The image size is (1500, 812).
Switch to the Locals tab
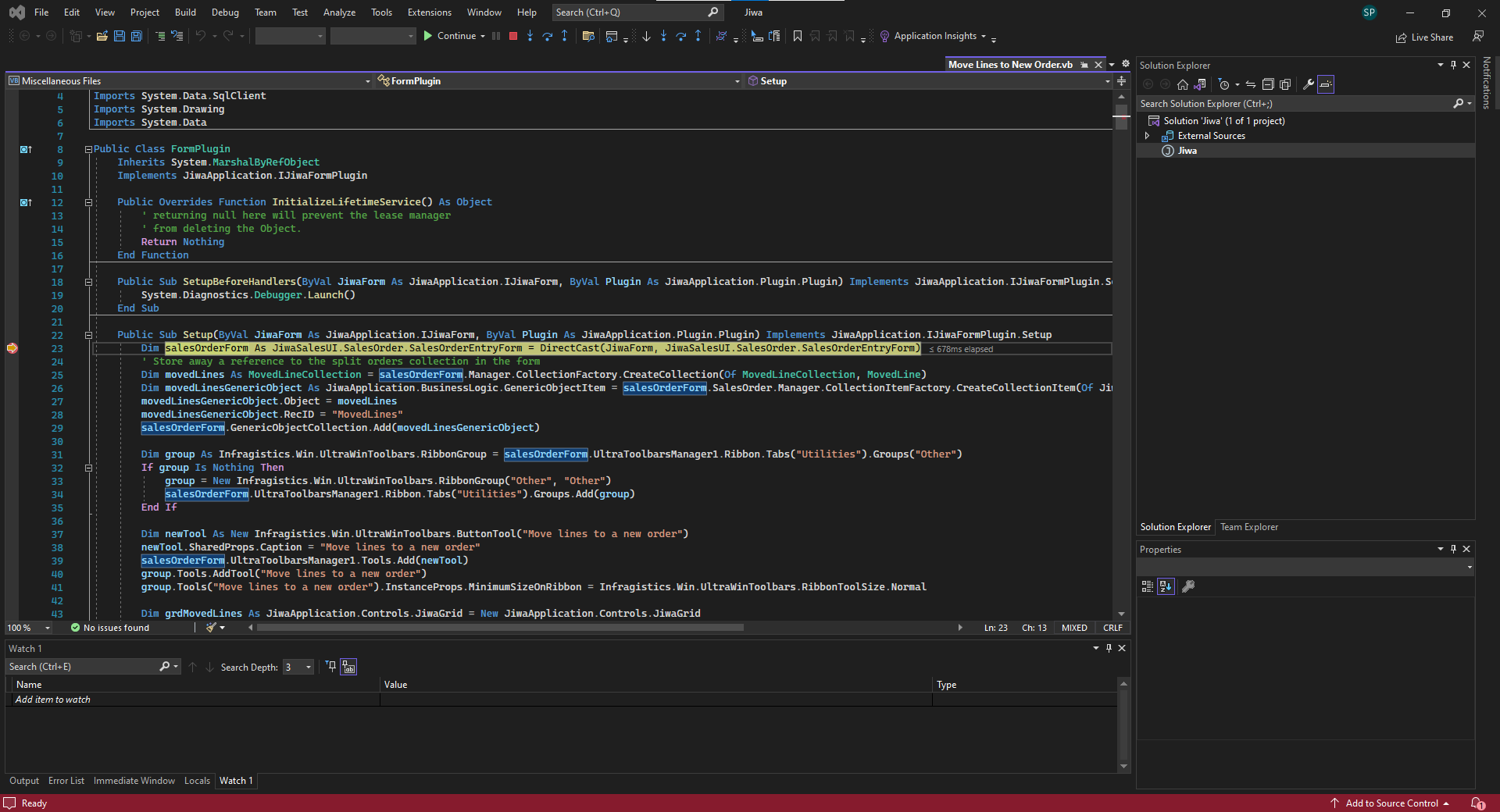point(197,781)
